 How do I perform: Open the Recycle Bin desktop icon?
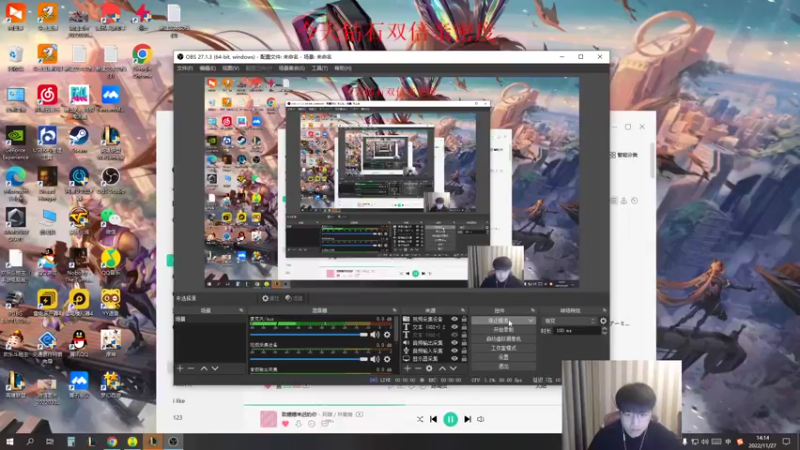[15, 58]
